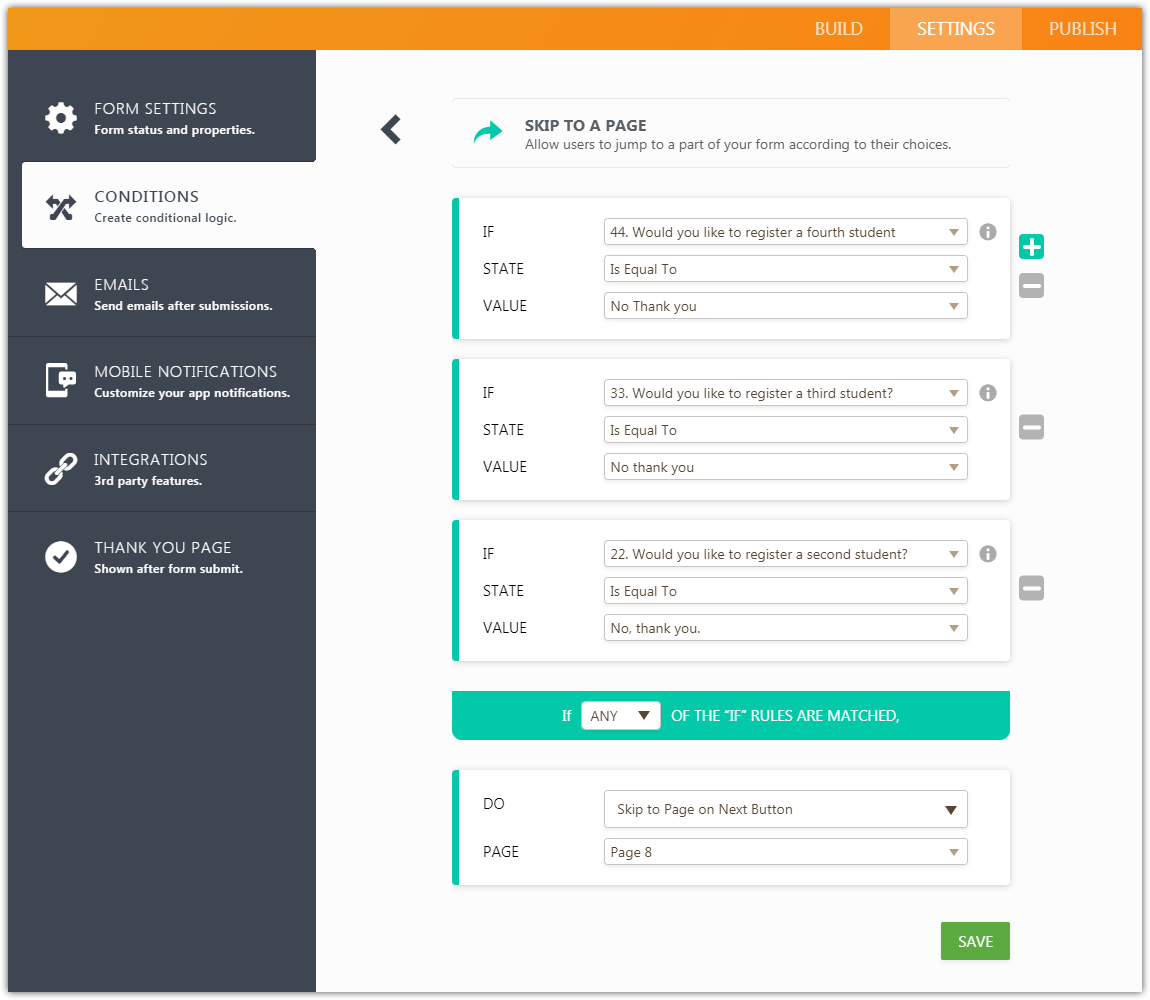Click the back arrow chevron icon
The width and height of the screenshot is (1150, 1000).
pos(391,129)
